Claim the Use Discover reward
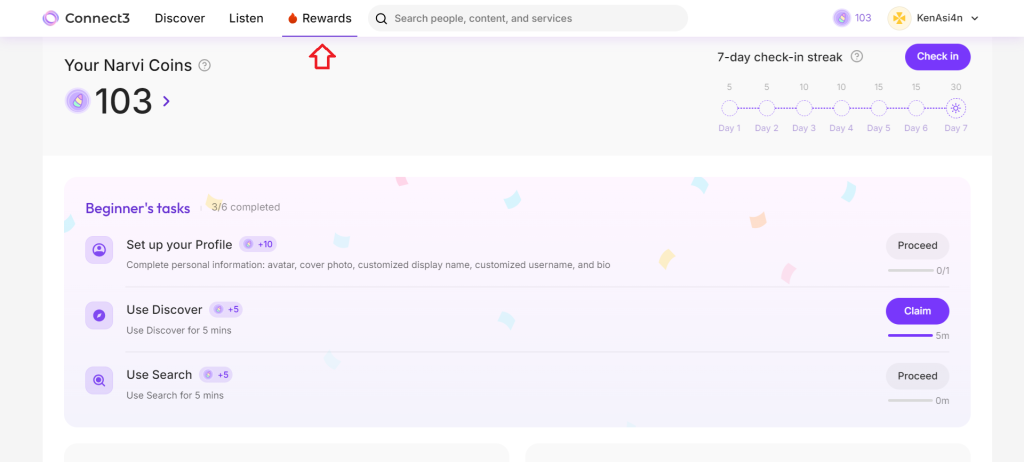1024x462 pixels. [917, 311]
